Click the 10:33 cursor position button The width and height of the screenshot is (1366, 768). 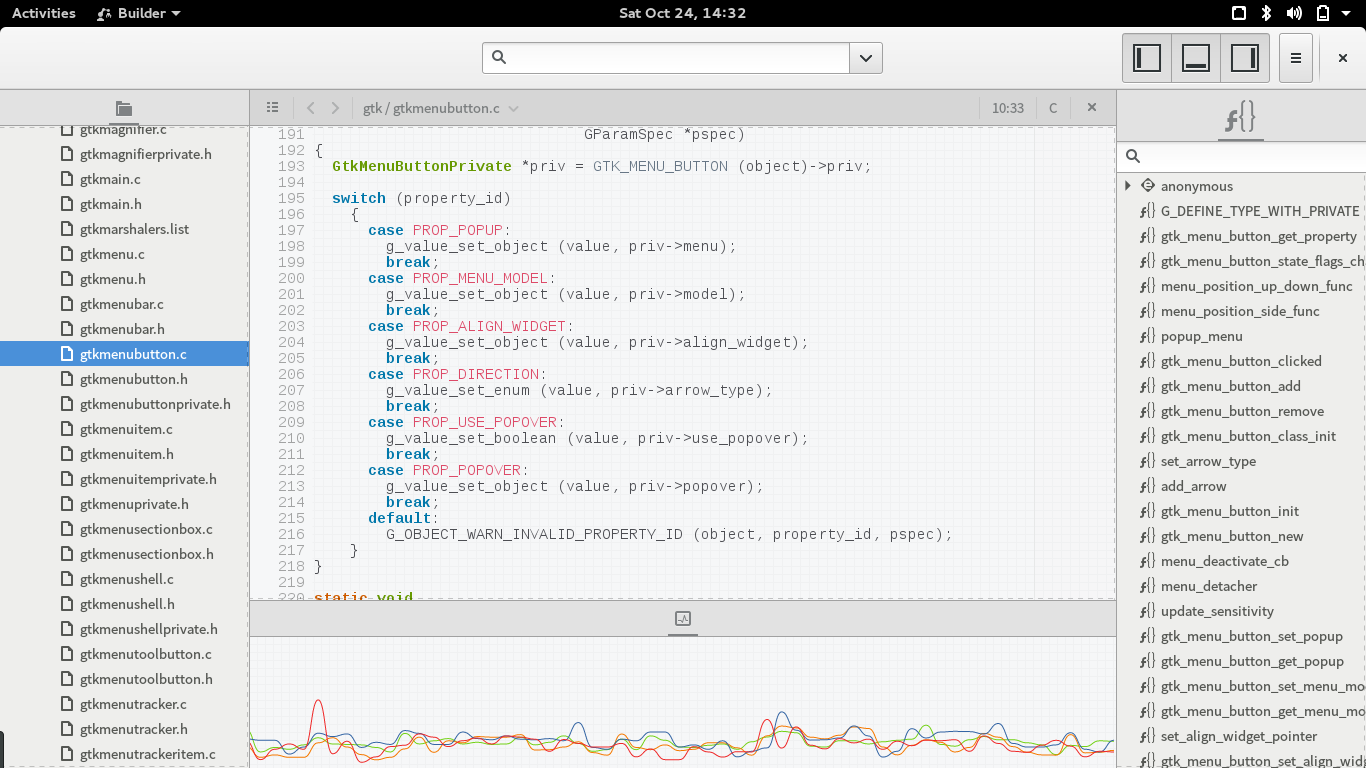point(1008,108)
